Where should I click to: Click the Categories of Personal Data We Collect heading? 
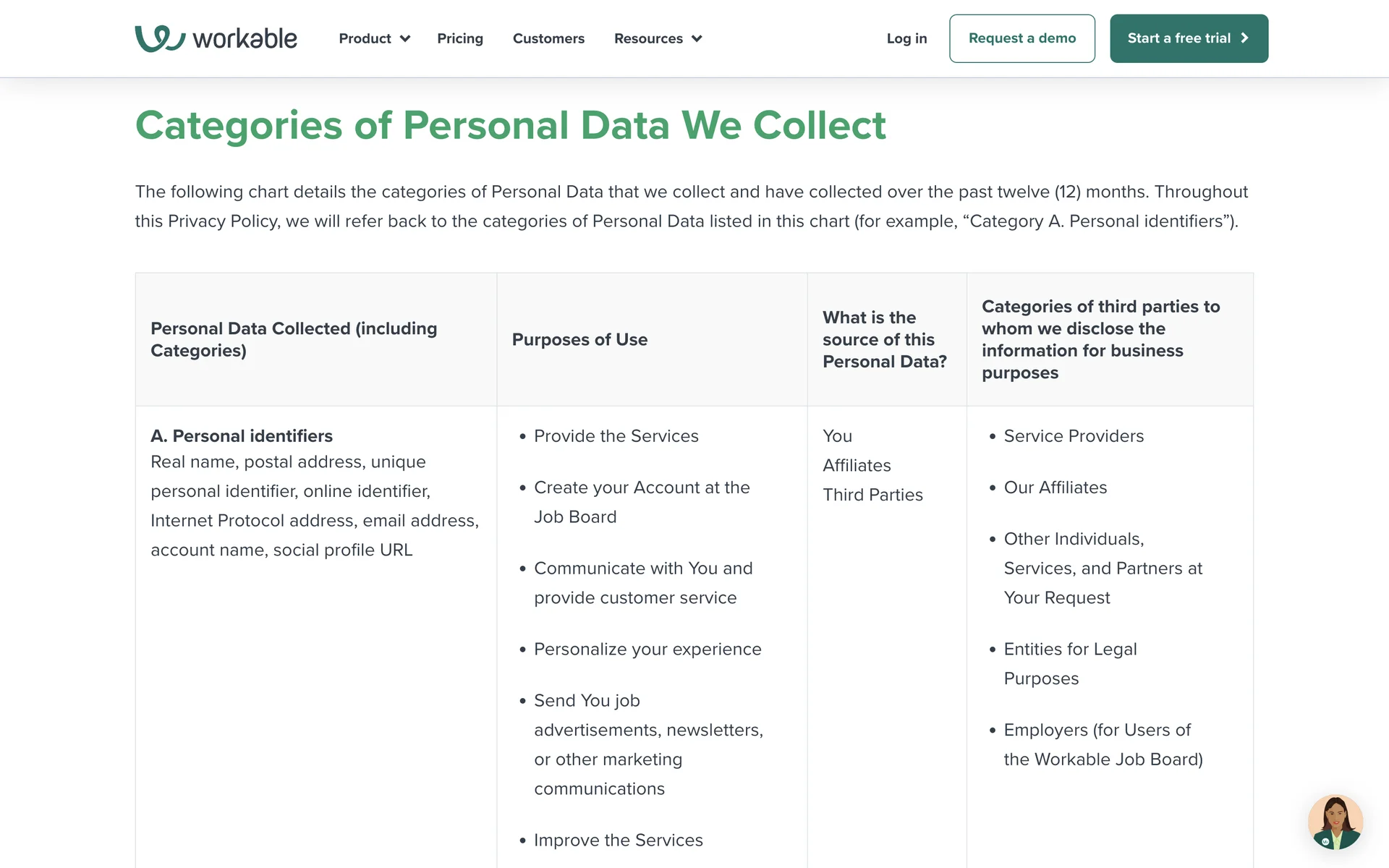[510, 125]
